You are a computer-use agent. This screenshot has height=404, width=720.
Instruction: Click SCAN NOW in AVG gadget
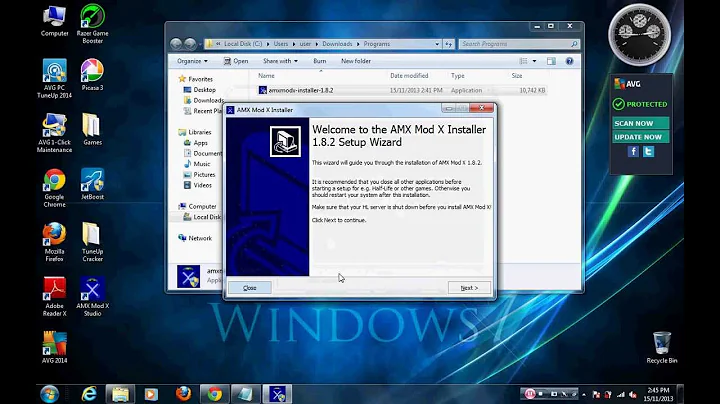[641, 123]
